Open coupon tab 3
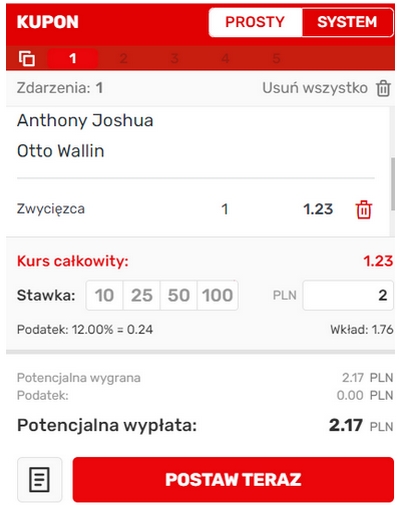 tap(175, 59)
